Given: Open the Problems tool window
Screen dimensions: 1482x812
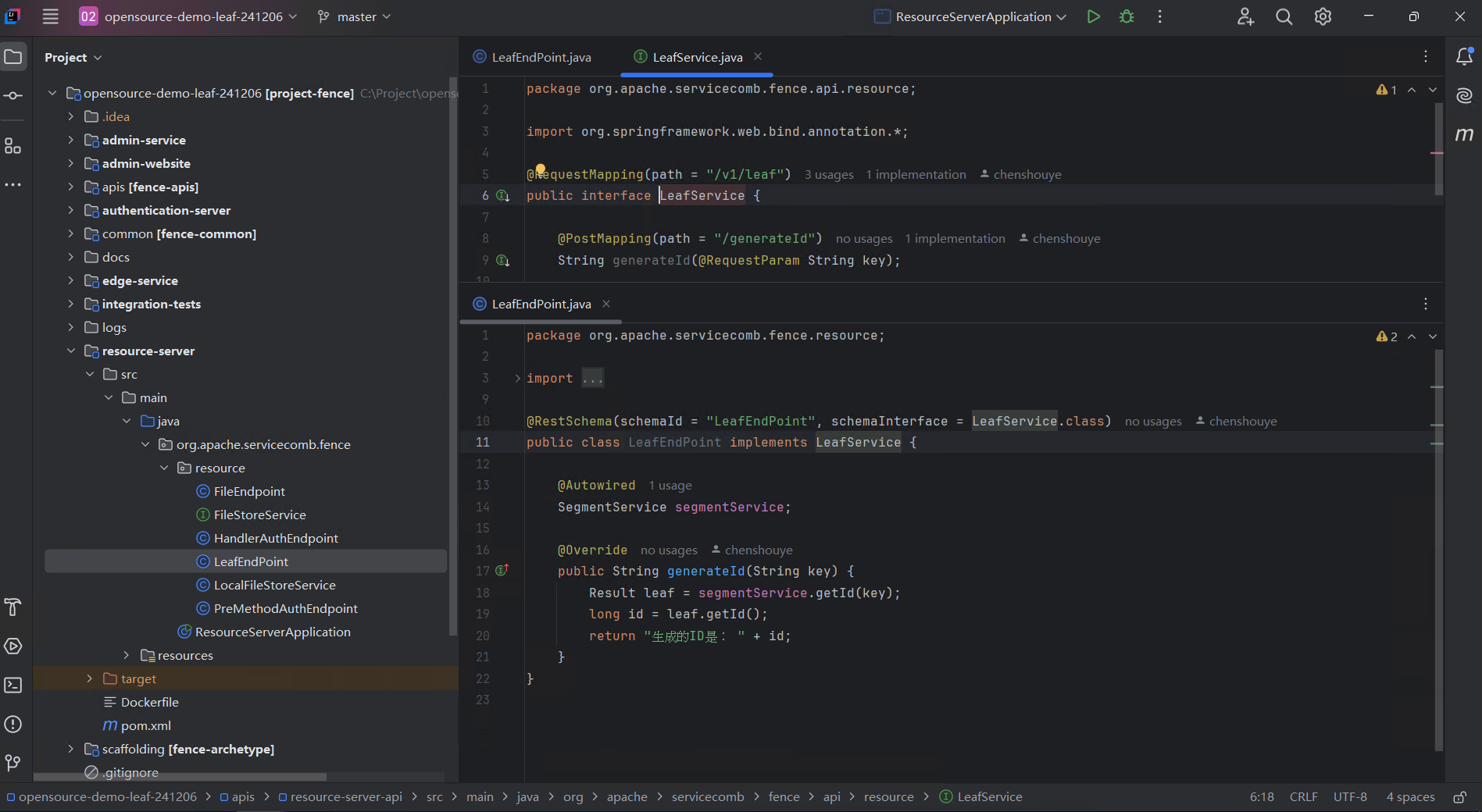Looking at the screenshot, I should pyautogui.click(x=13, y=725).
